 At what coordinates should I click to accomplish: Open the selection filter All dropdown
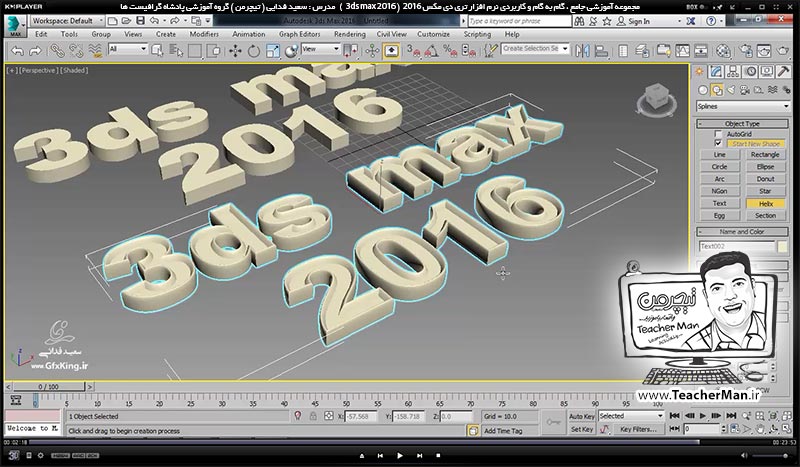[128, 49]
